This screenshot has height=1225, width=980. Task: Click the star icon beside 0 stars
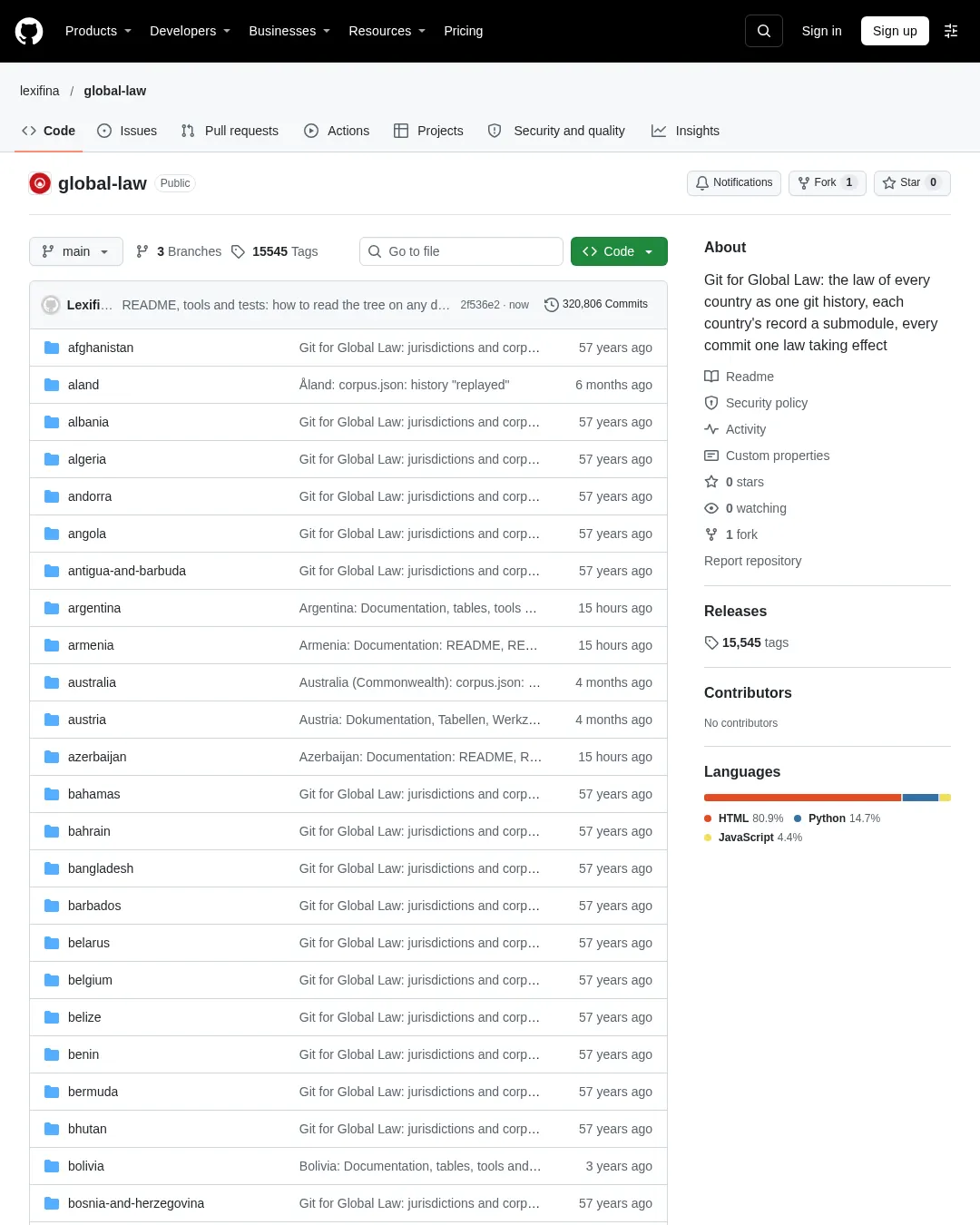[x=711, y=482]
